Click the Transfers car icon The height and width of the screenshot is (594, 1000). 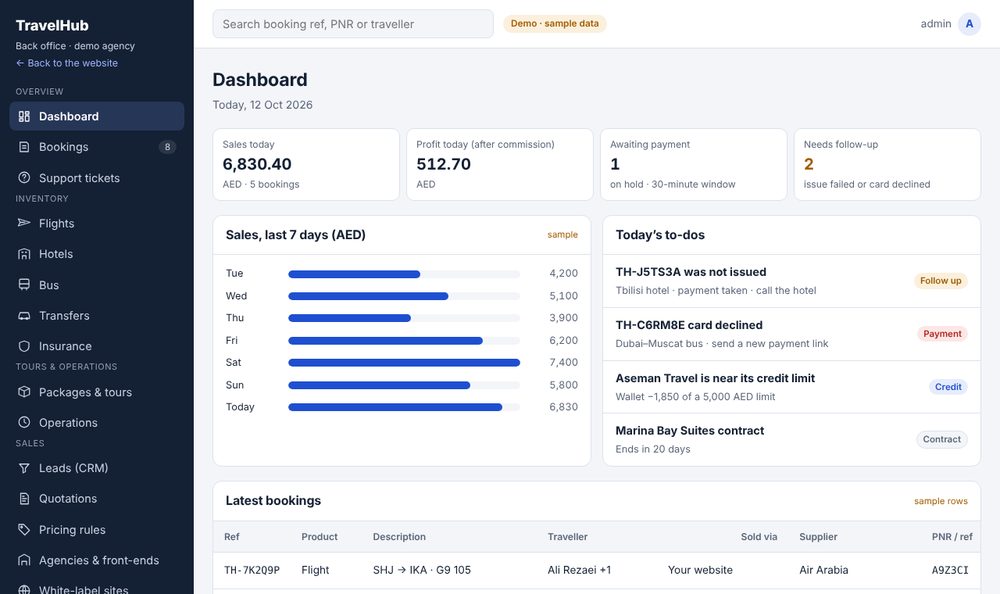click(x=24, y=315)
